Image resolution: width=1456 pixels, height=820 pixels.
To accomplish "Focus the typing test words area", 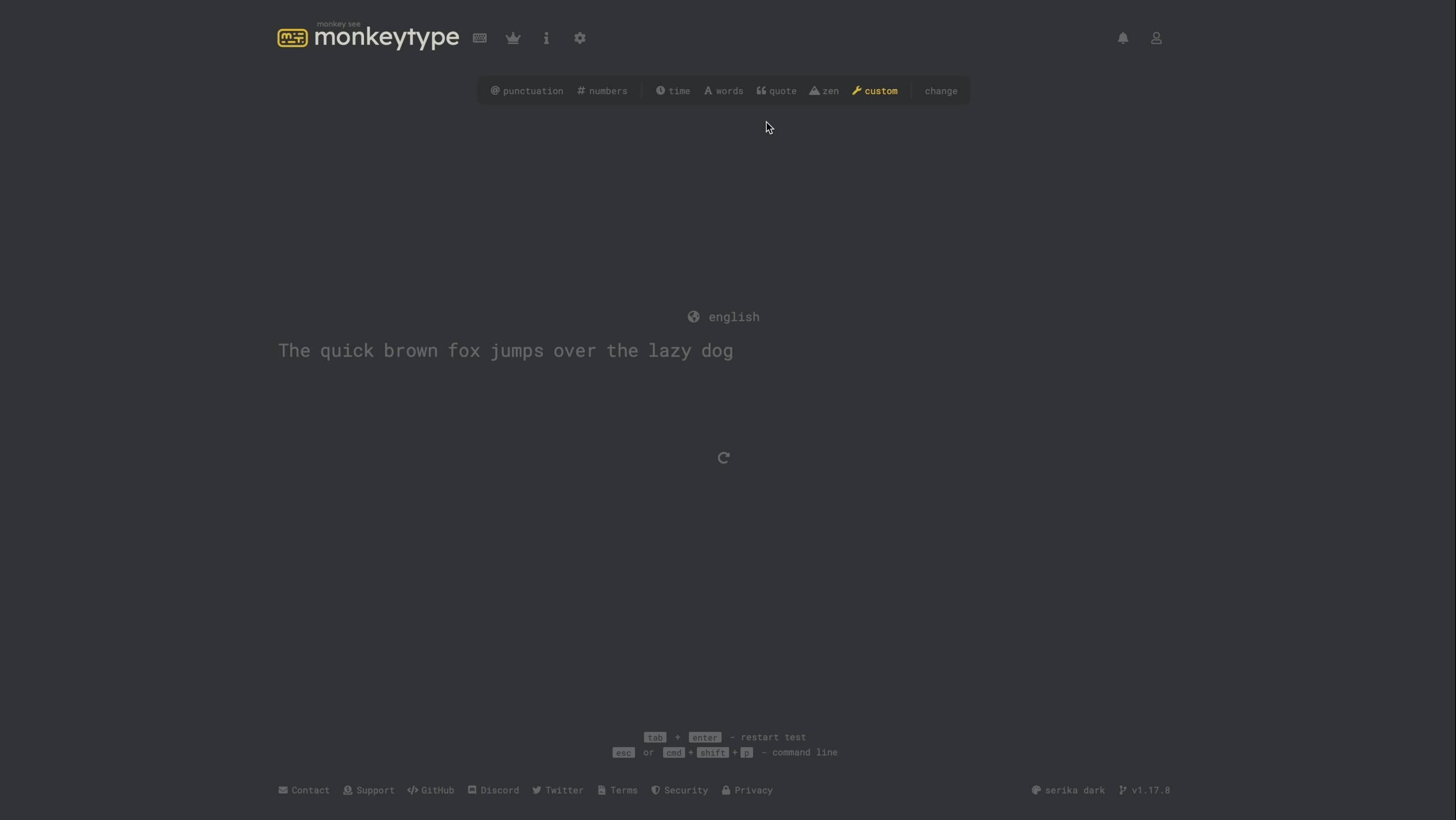I will click(505, 351).
